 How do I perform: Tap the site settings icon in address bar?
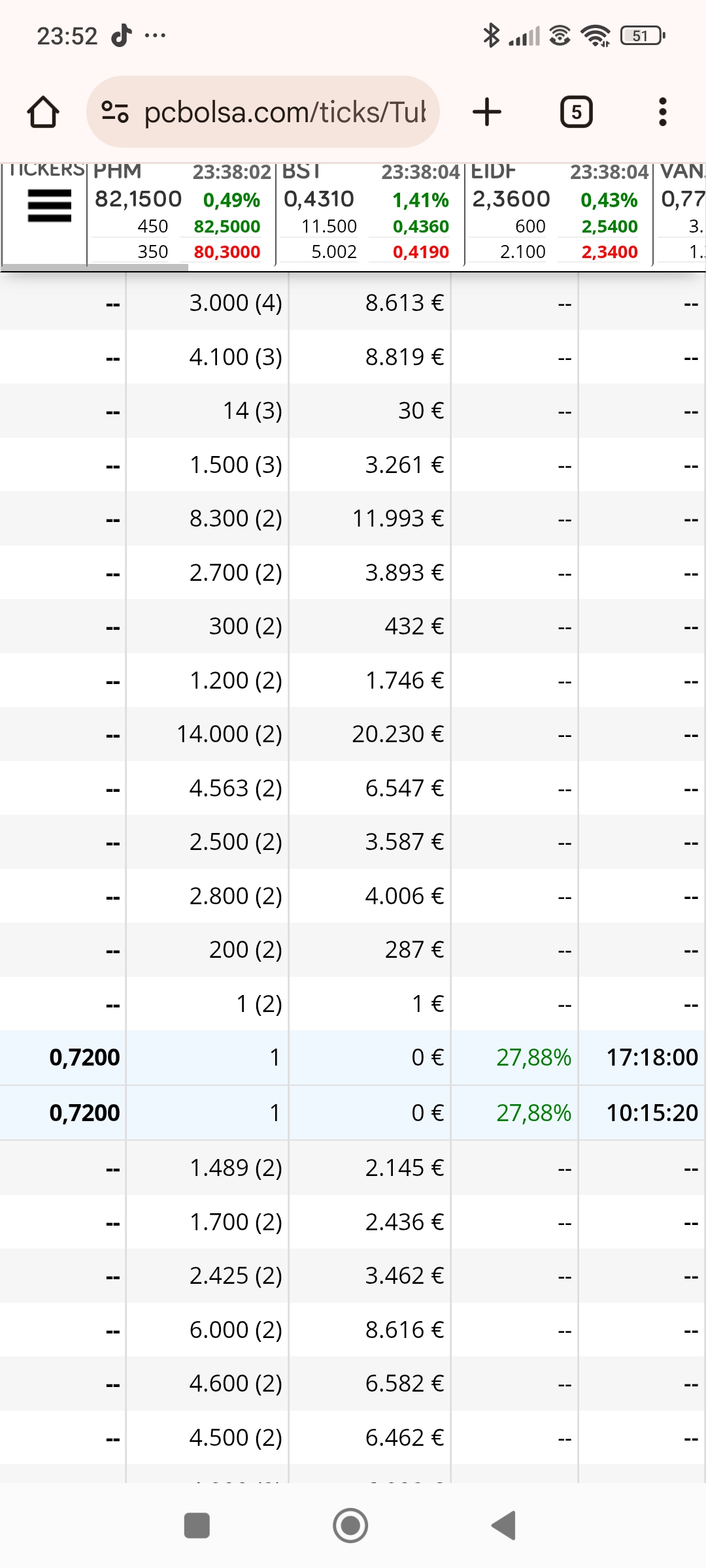[115, 112]
